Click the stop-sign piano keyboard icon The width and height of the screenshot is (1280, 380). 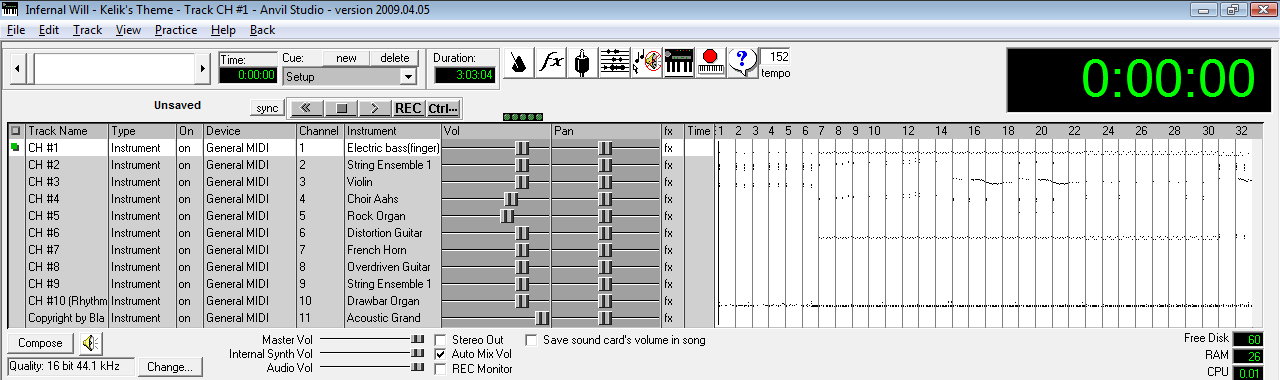pyautogui.click(x=710, y=62)
